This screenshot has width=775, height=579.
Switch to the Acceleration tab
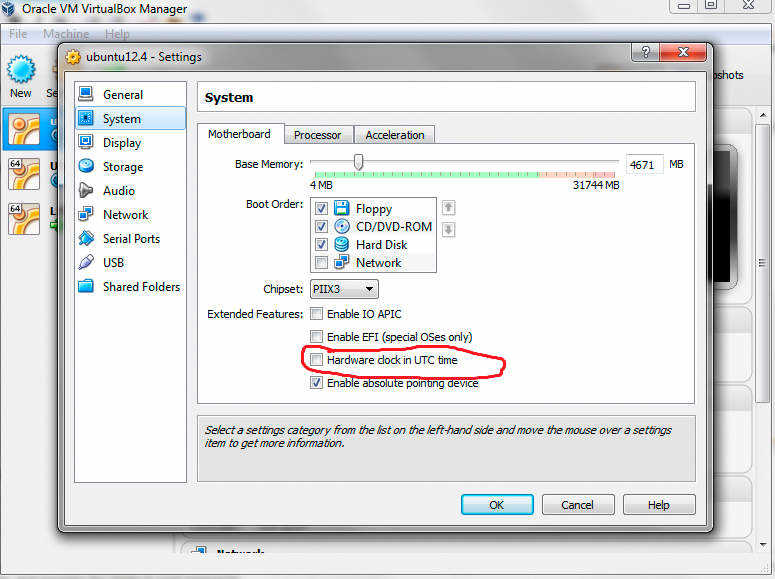(394, 134)
